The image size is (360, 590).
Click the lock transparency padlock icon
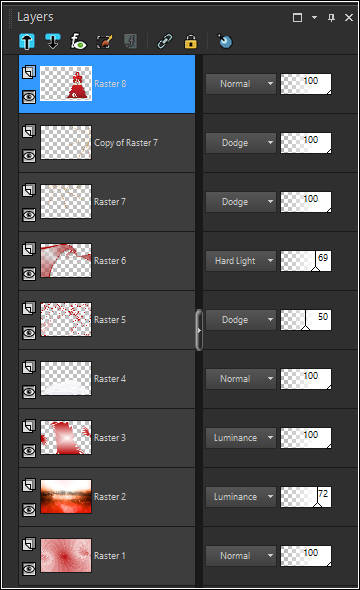[190, 41]
